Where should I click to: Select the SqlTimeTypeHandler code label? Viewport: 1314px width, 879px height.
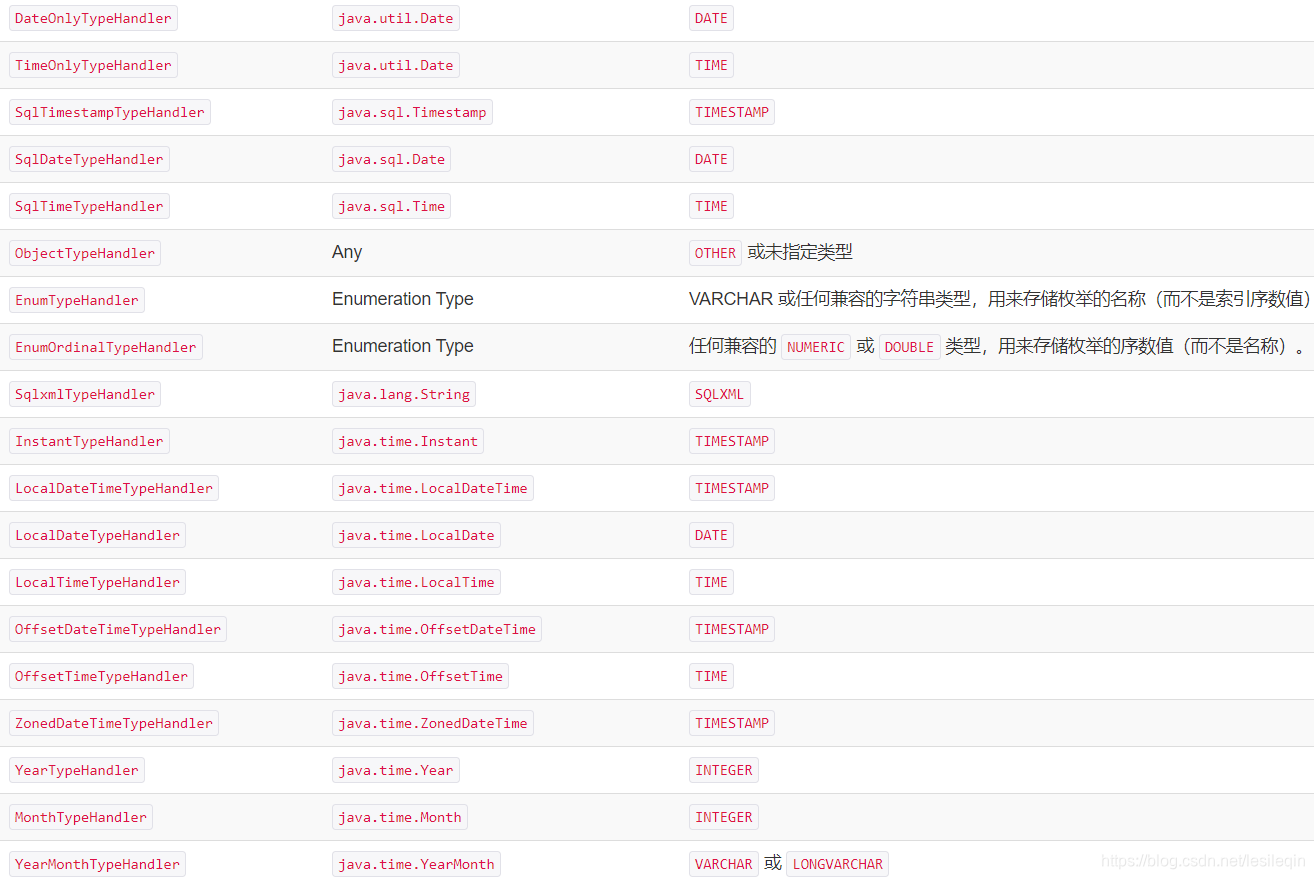click(x=89, y=206)
